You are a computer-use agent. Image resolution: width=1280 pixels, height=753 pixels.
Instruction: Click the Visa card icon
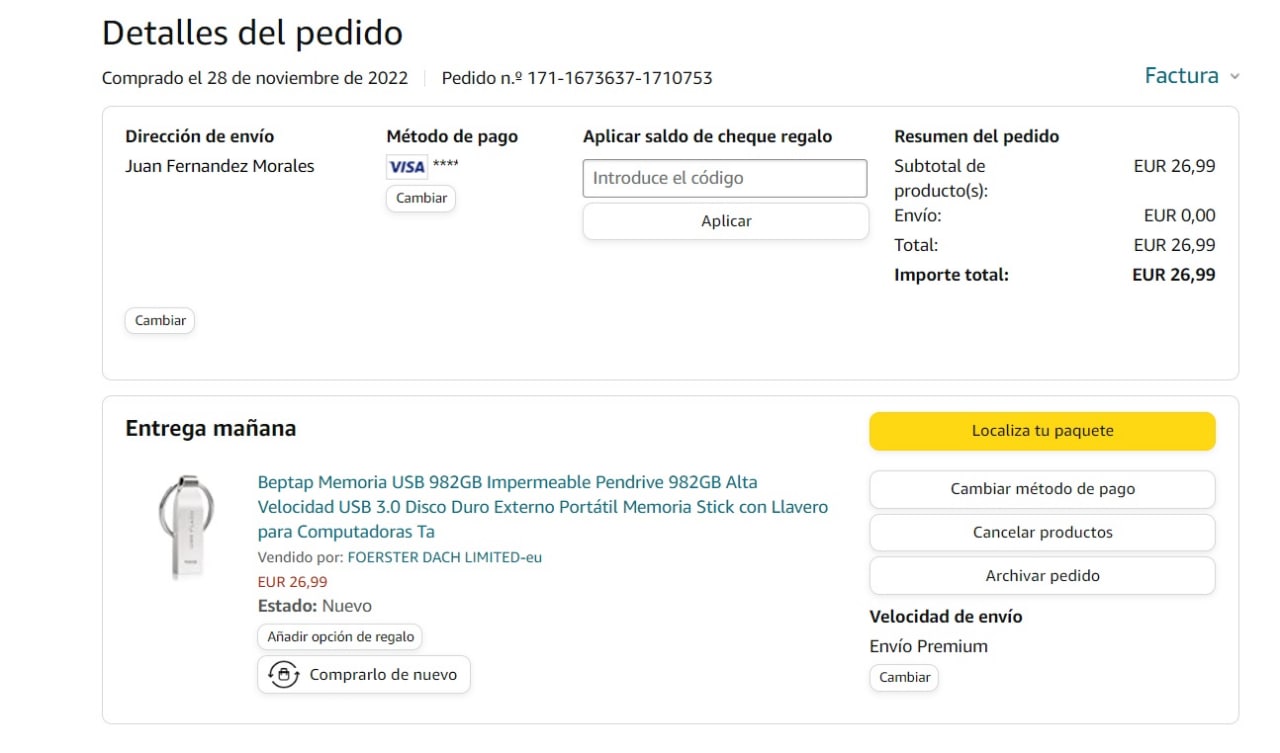tap(406, 167)
